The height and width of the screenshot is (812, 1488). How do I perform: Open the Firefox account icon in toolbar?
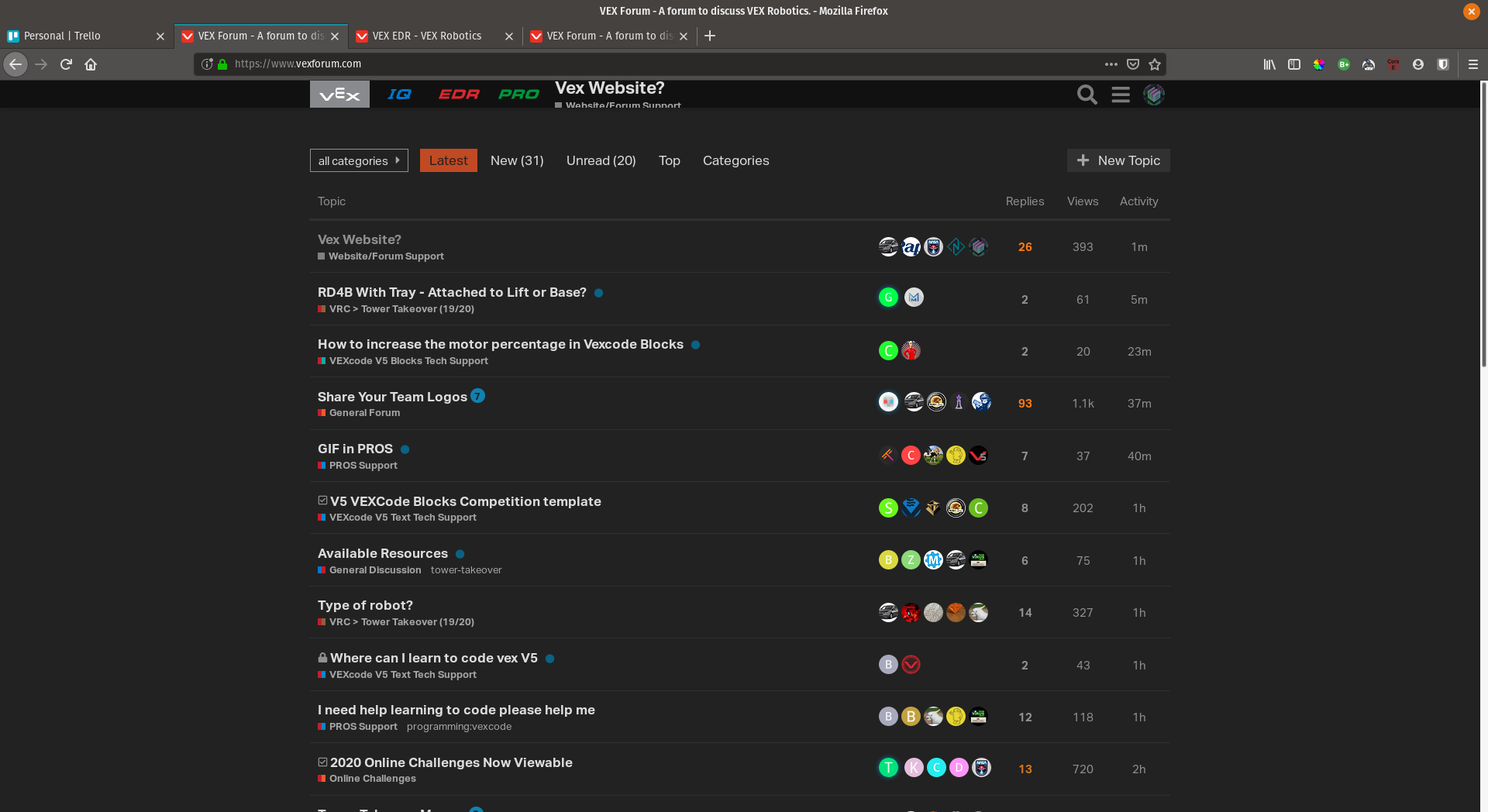tap(1418, 64)
